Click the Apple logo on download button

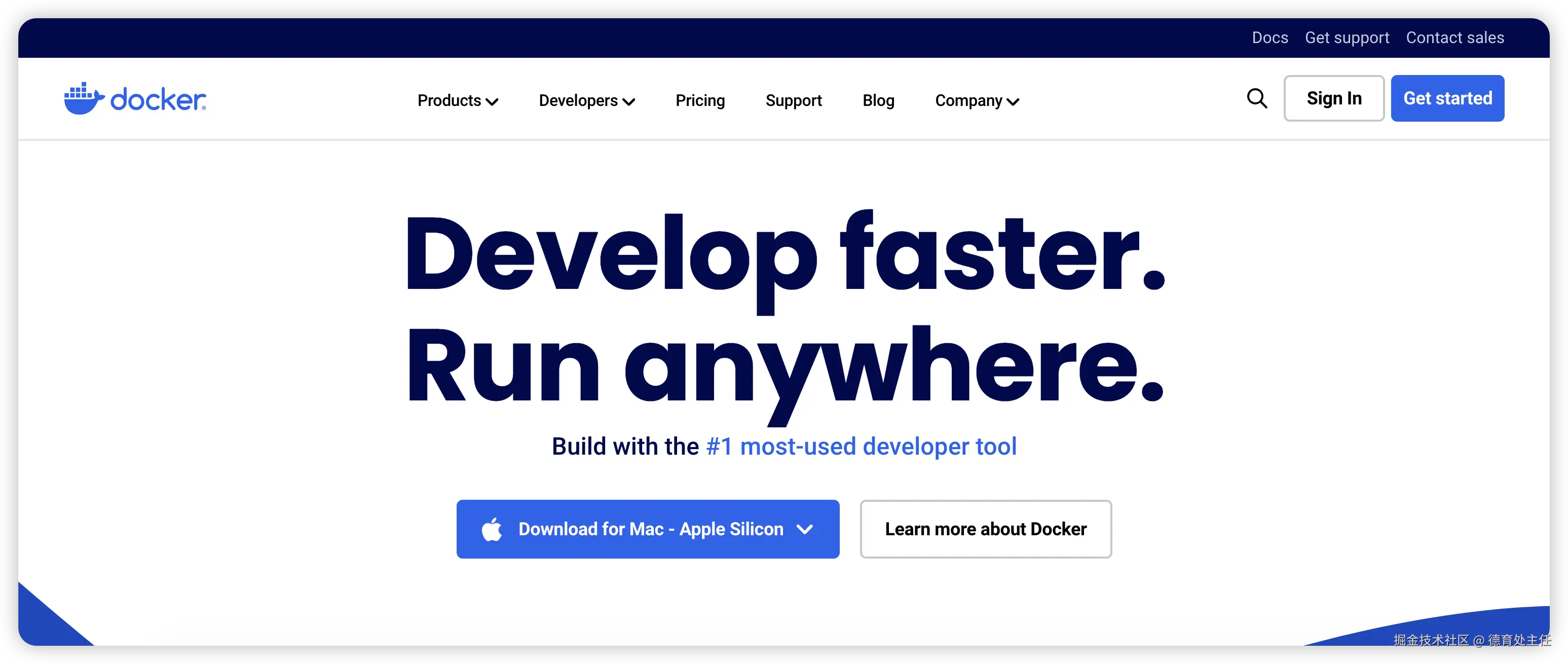pos(492,529)
